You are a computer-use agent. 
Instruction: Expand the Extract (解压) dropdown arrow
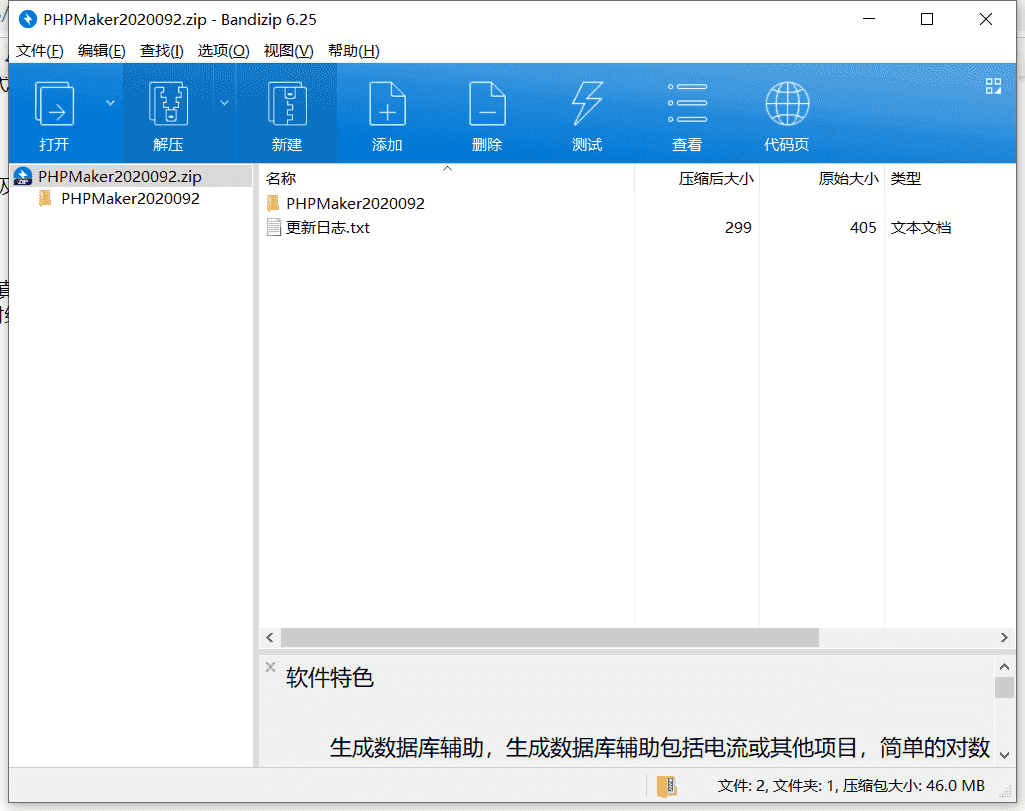click(x=224, y=103)
